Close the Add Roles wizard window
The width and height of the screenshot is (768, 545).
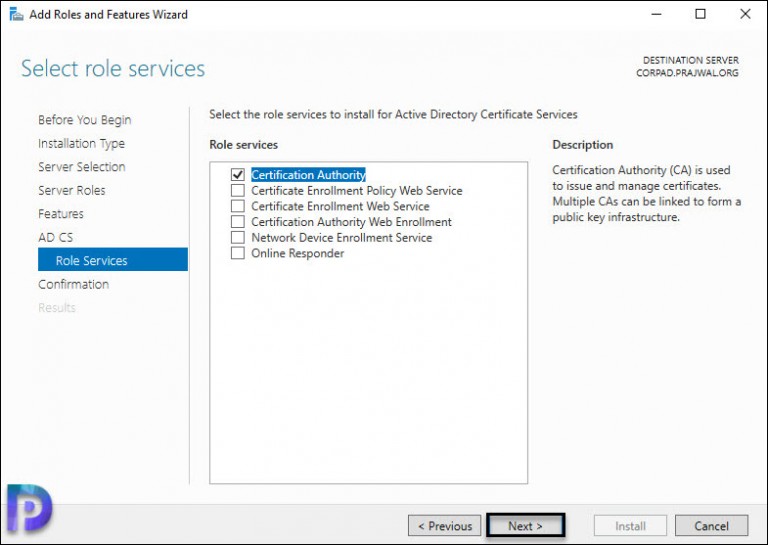[x=745, y=14]
